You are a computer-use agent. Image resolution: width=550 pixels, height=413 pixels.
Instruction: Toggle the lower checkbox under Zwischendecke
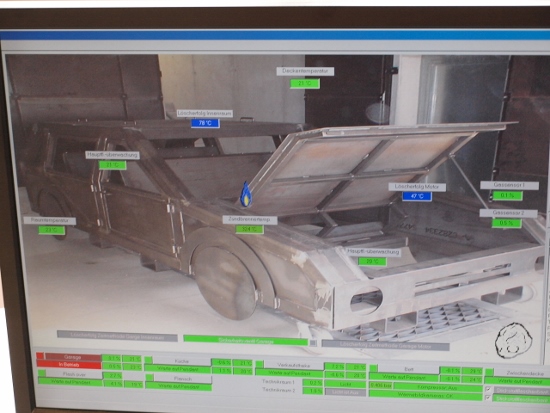click(x=487, y=397)
